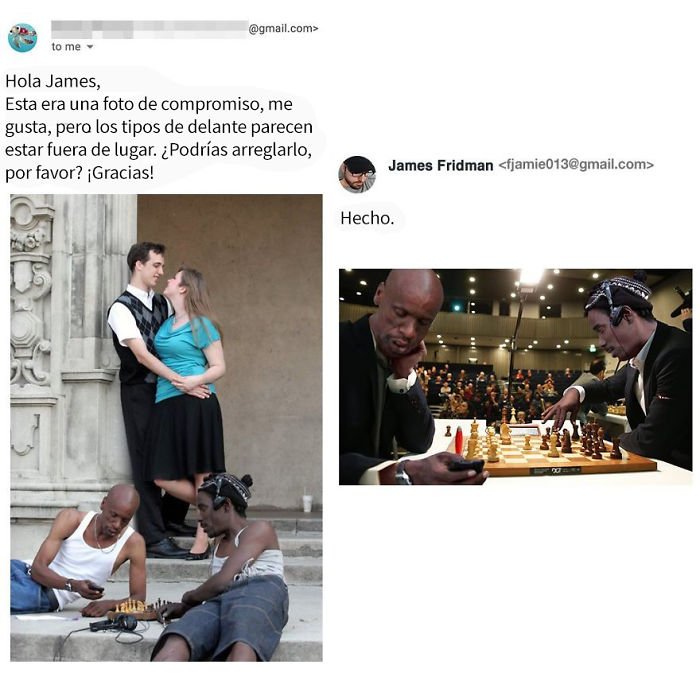700x700 pixels.
Task: Click the red pen beside the tournament board
Action: [x=459, y=440]
